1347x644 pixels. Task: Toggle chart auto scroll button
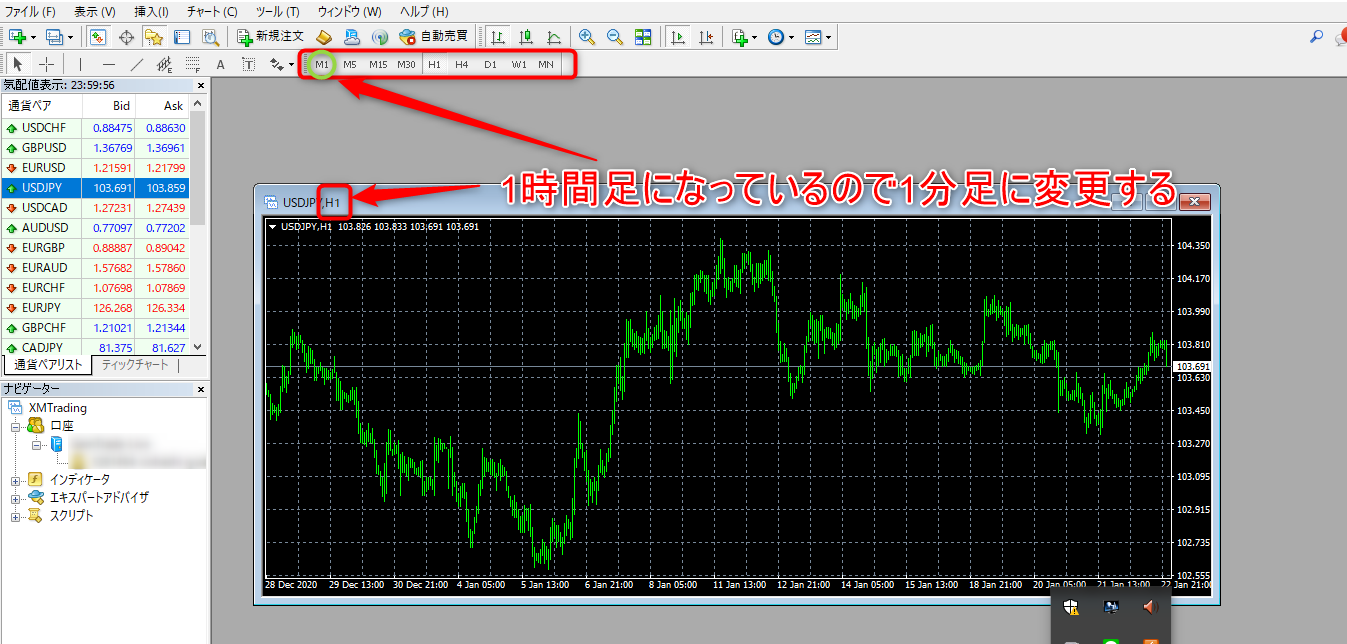[x=678, y=37]
